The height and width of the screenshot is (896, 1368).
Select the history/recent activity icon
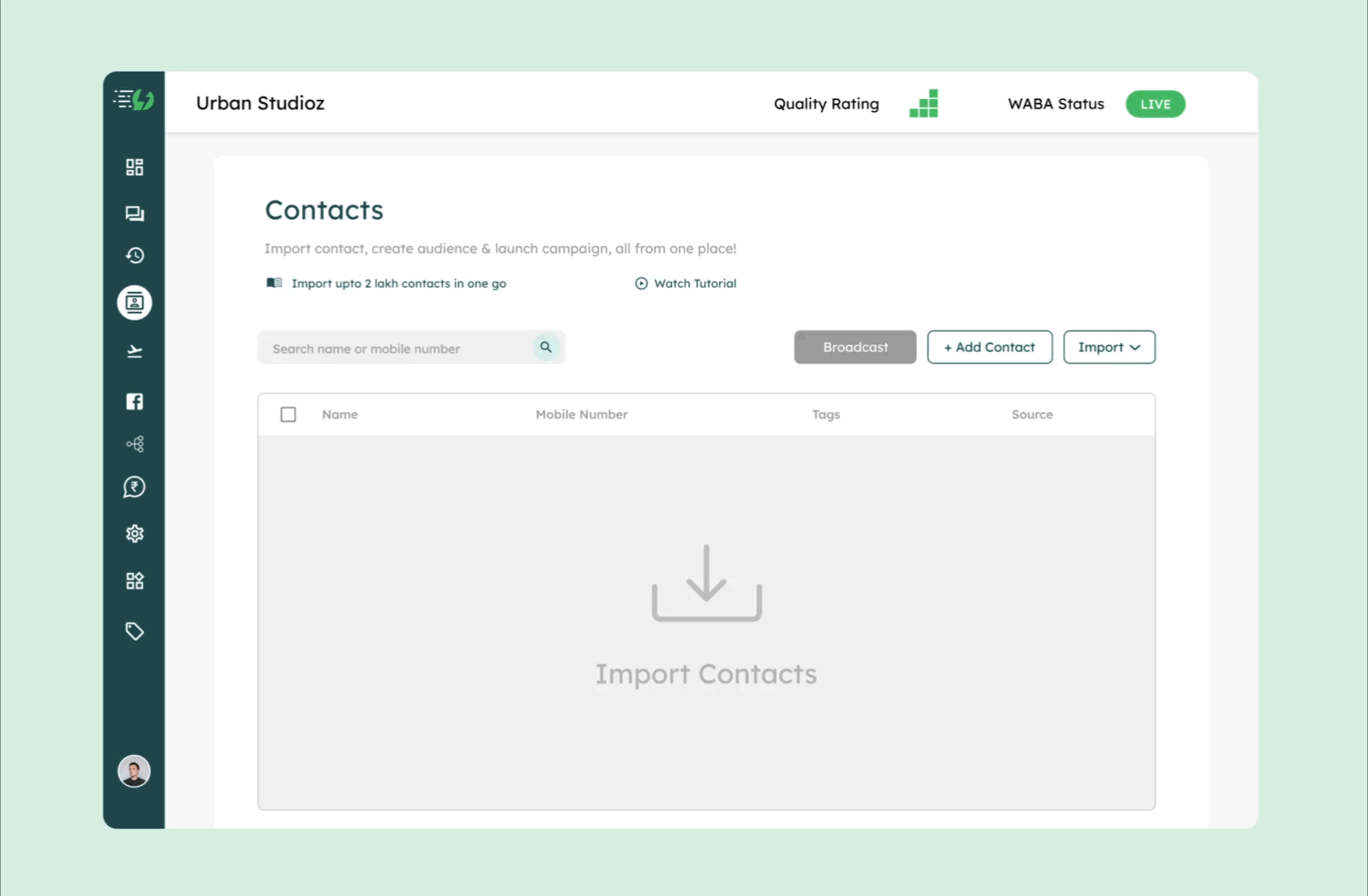(134, 255)
